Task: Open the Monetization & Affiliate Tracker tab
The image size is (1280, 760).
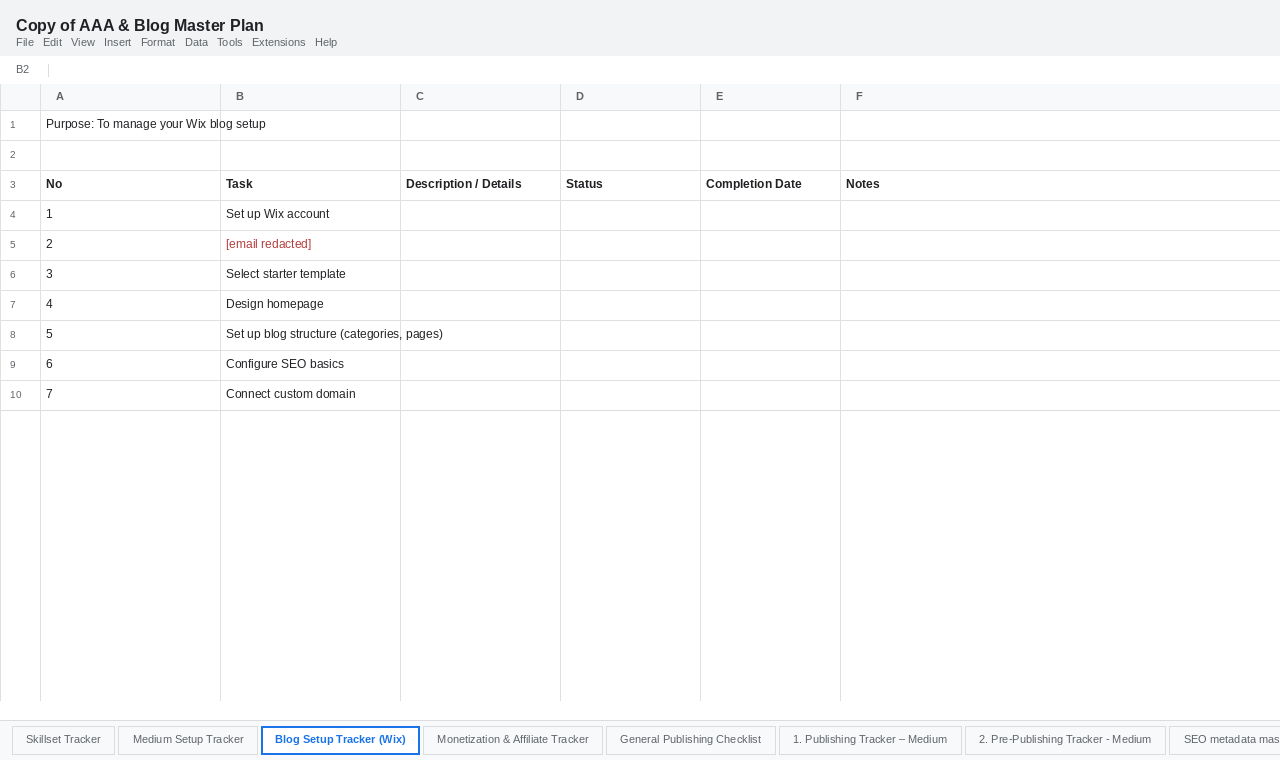Action: point(513,740)
